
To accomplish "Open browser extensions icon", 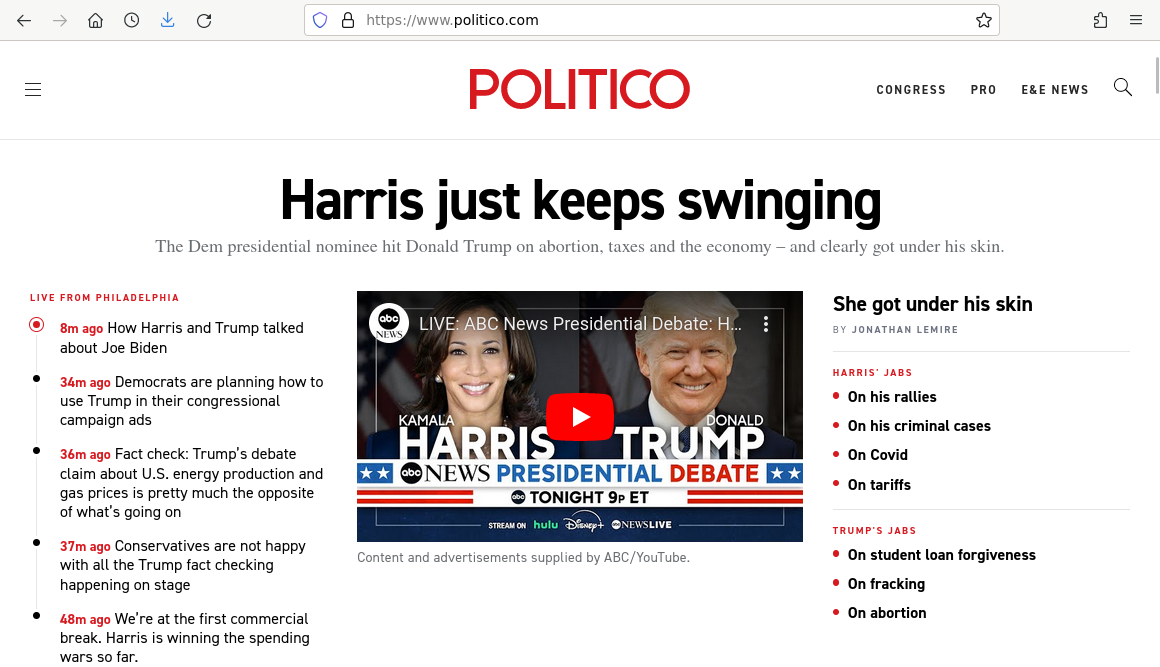I will coord(1100,20).
